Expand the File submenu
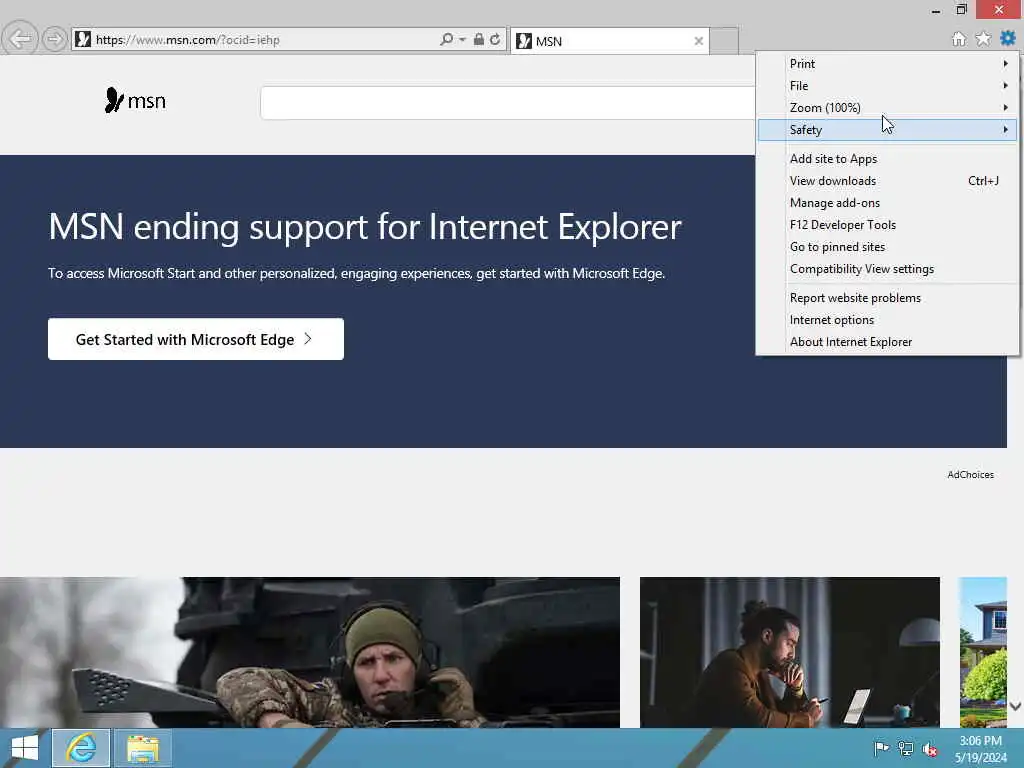Image resolution: width=1024 pixels, height=768 pixels. point(887,86)
